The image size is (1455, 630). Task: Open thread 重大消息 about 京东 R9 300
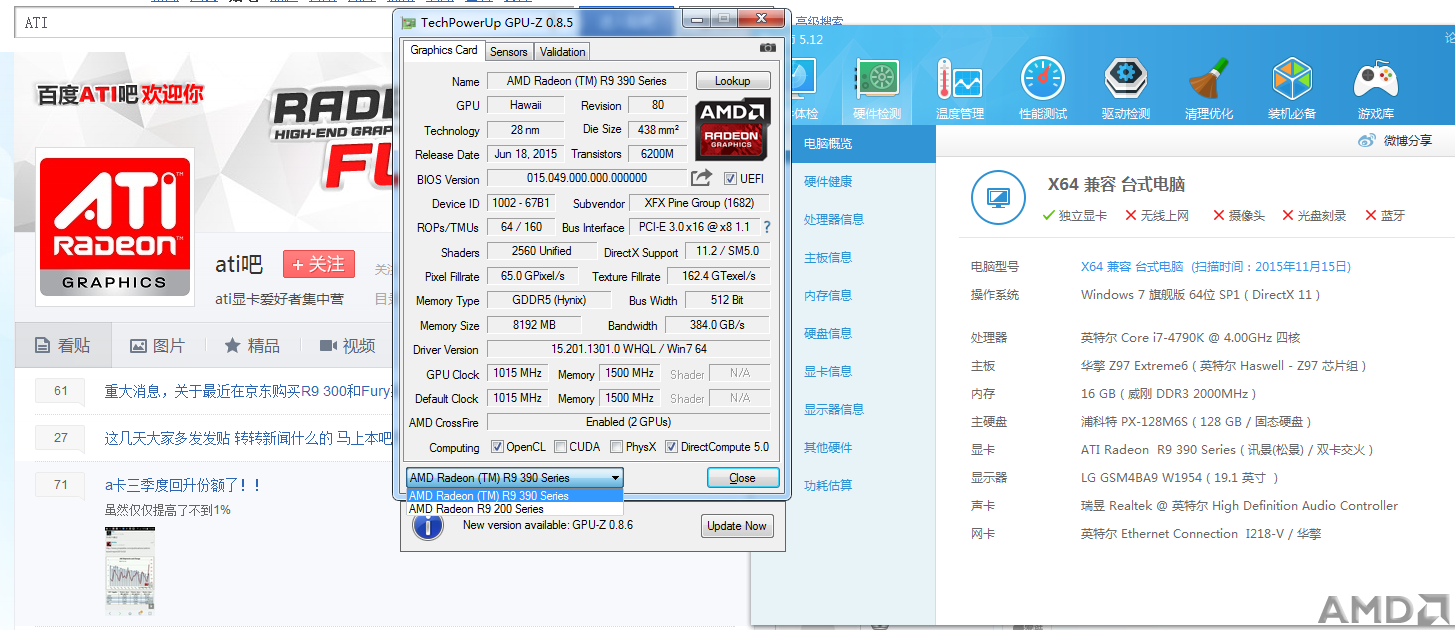[x=247, y=391]
